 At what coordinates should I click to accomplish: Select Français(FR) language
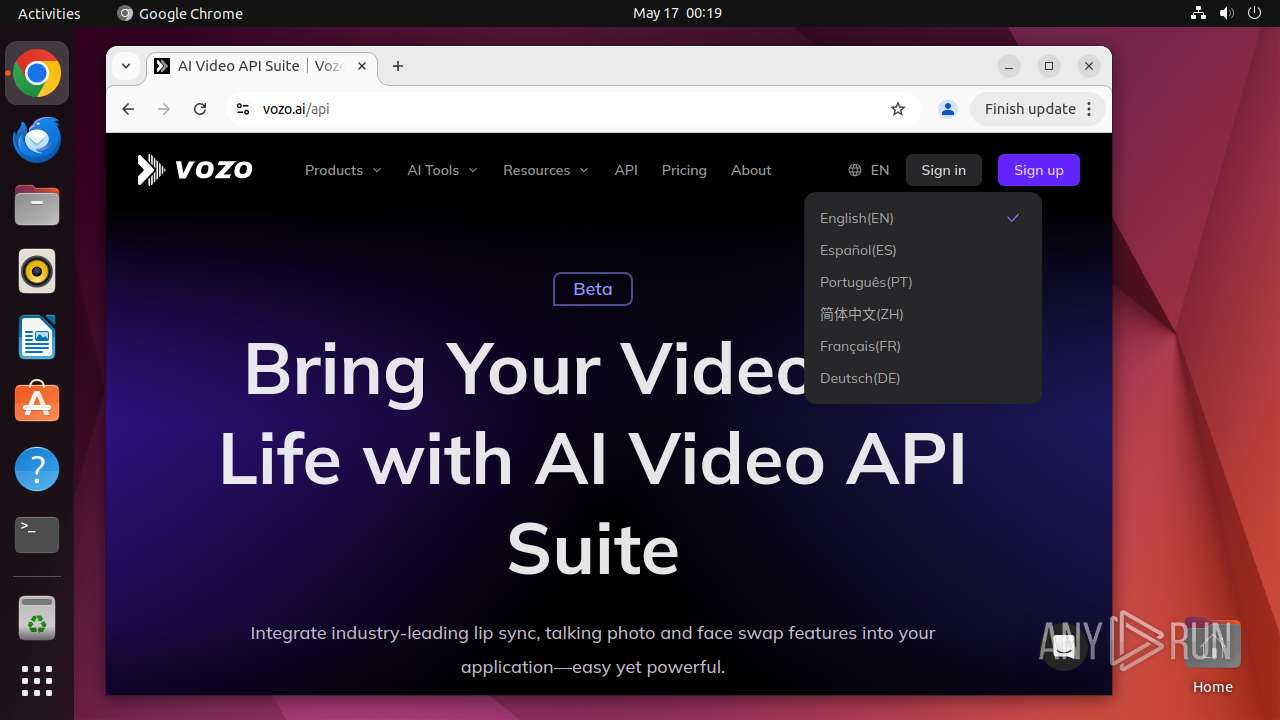[x=922, y=346]
